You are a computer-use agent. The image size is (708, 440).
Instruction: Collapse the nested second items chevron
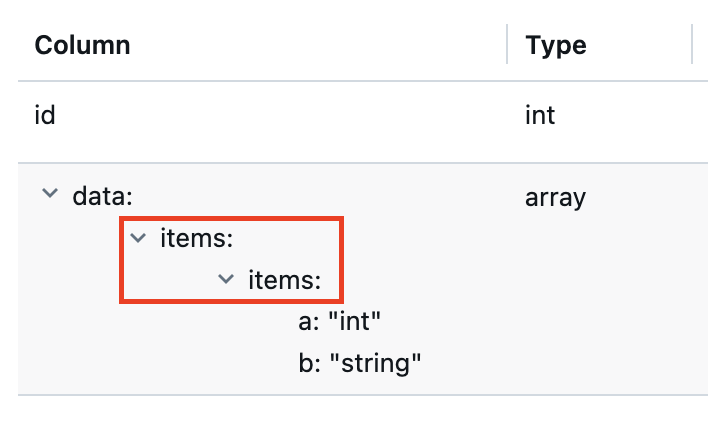(226, 279)
